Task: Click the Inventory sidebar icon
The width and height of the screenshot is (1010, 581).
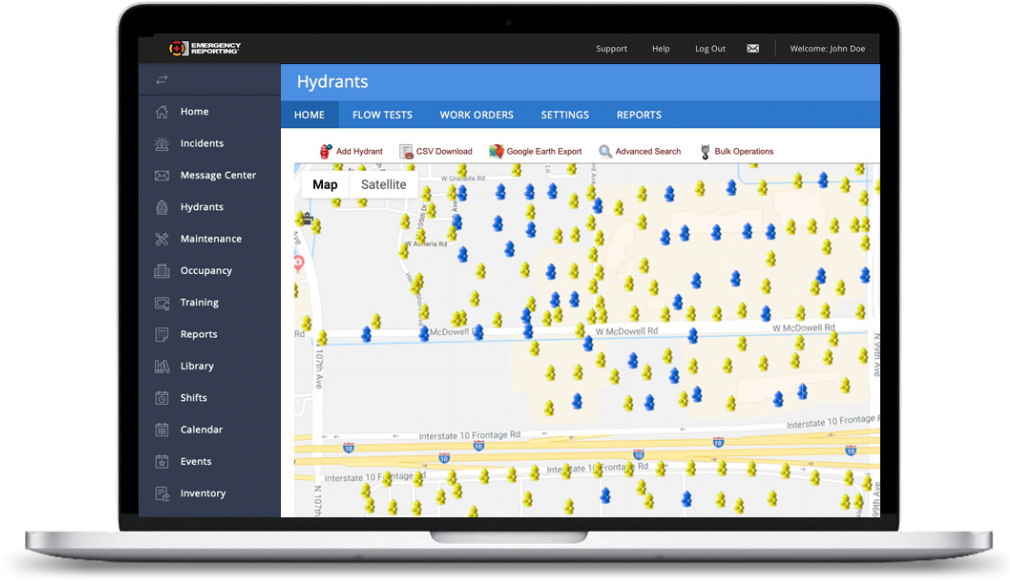Action: tap(162, 494)
